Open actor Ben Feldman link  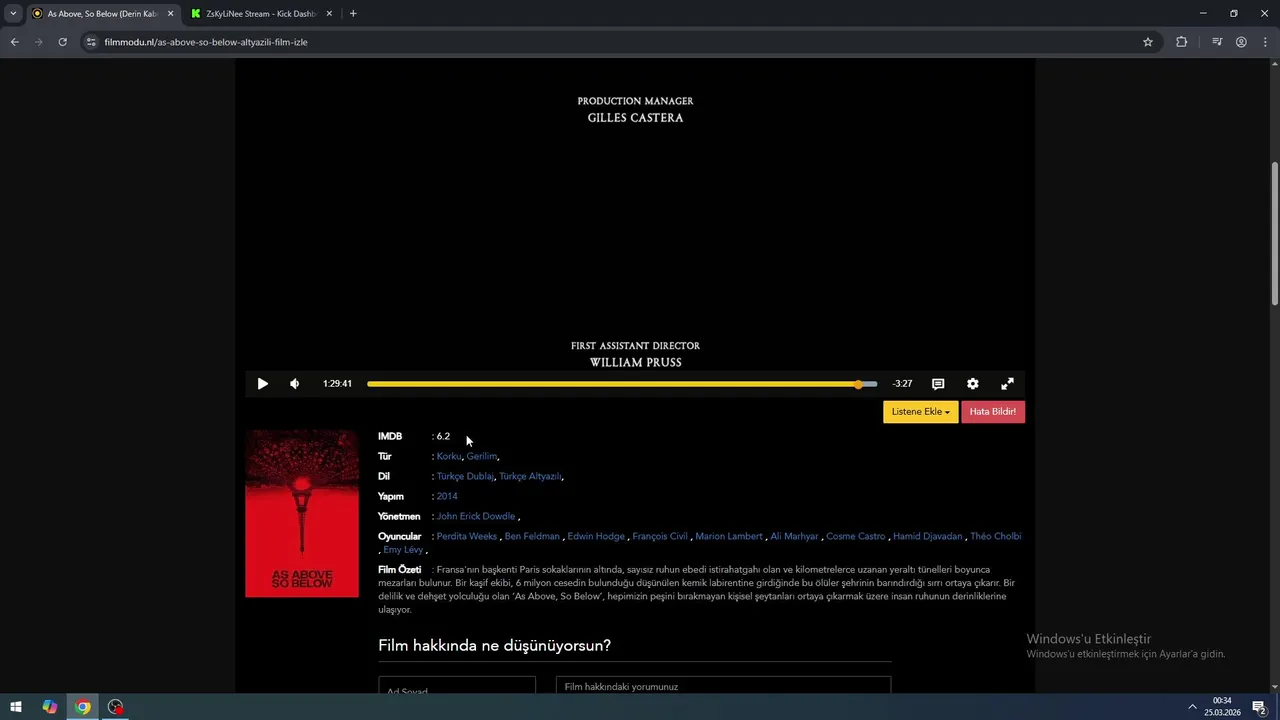532,537
